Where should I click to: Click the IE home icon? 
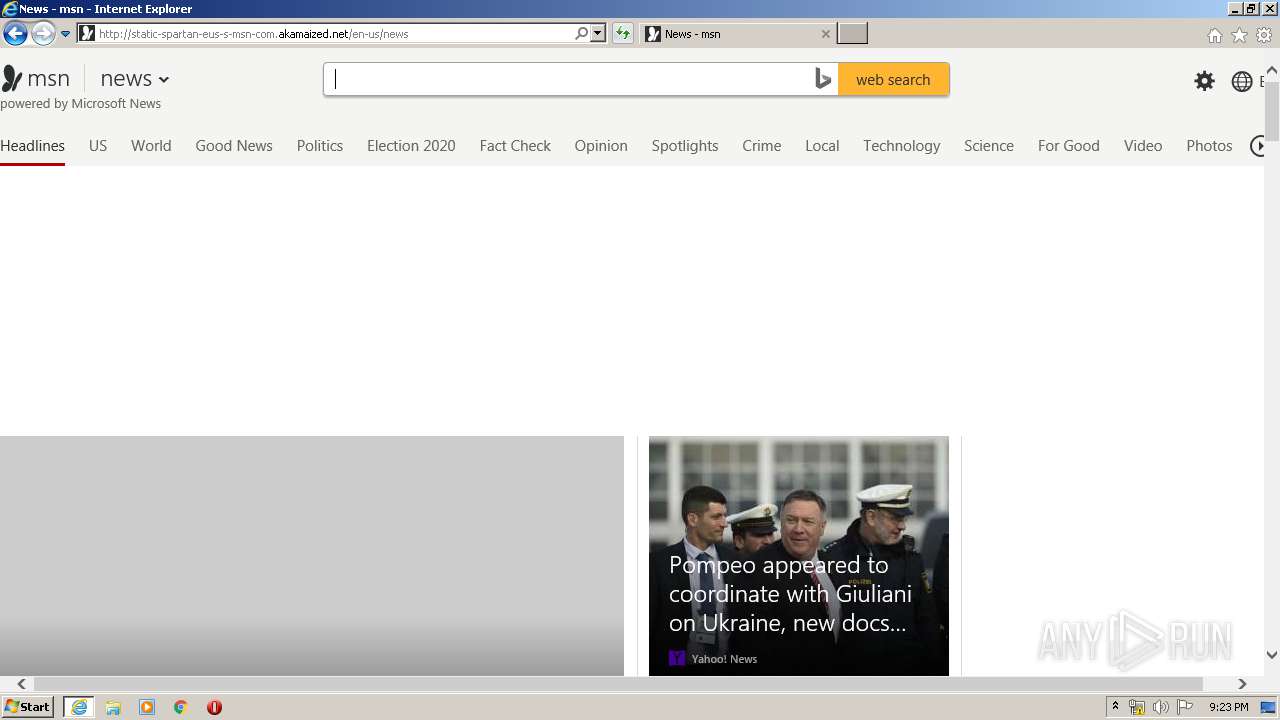click(1214, 35)
